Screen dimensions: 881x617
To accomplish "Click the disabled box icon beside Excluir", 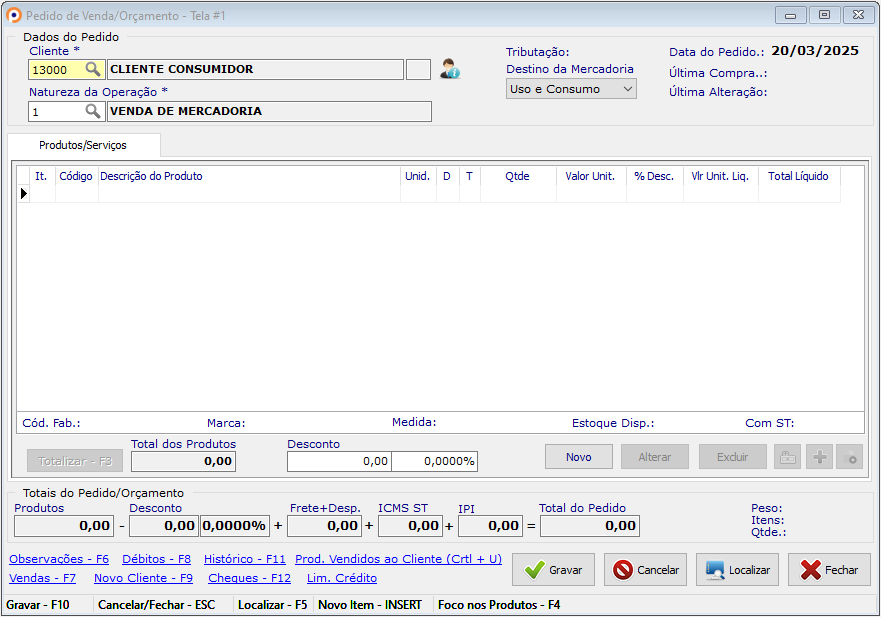I will coord(787,457).
